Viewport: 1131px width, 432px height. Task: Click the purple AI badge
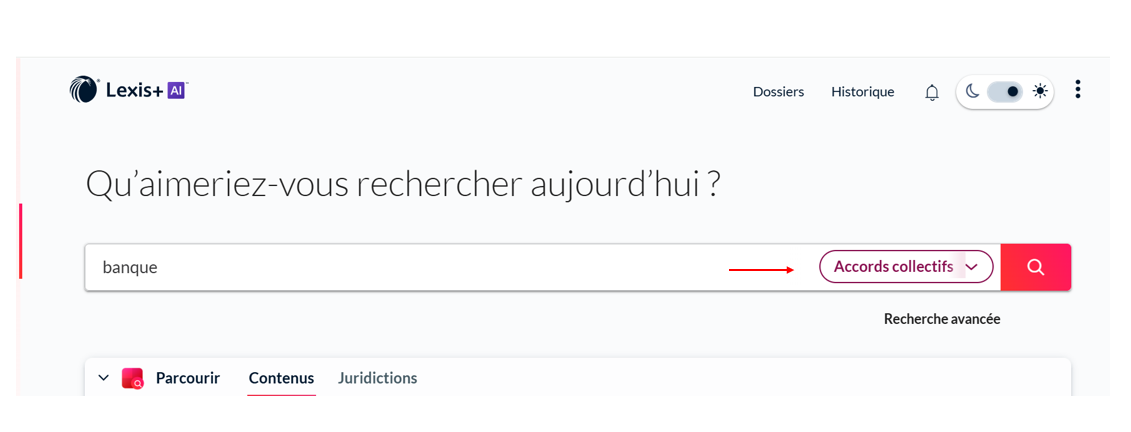pyautogui.click(x=177, y=90)
